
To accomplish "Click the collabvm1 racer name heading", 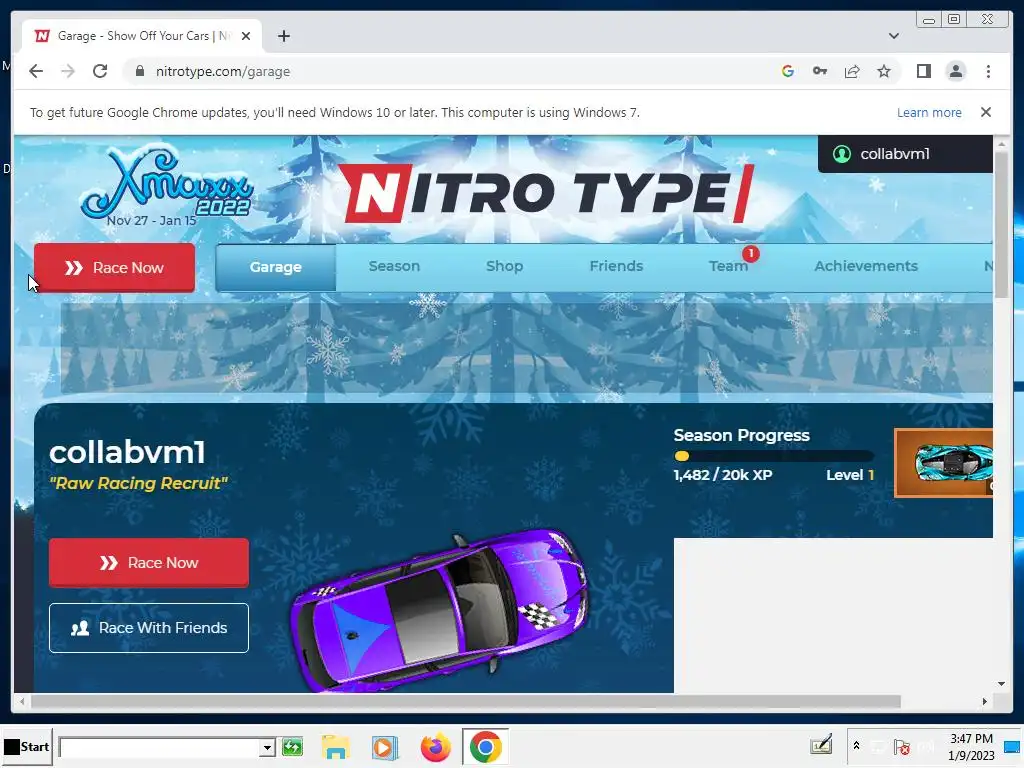I will pyautogui.click(x=127, y=452).
